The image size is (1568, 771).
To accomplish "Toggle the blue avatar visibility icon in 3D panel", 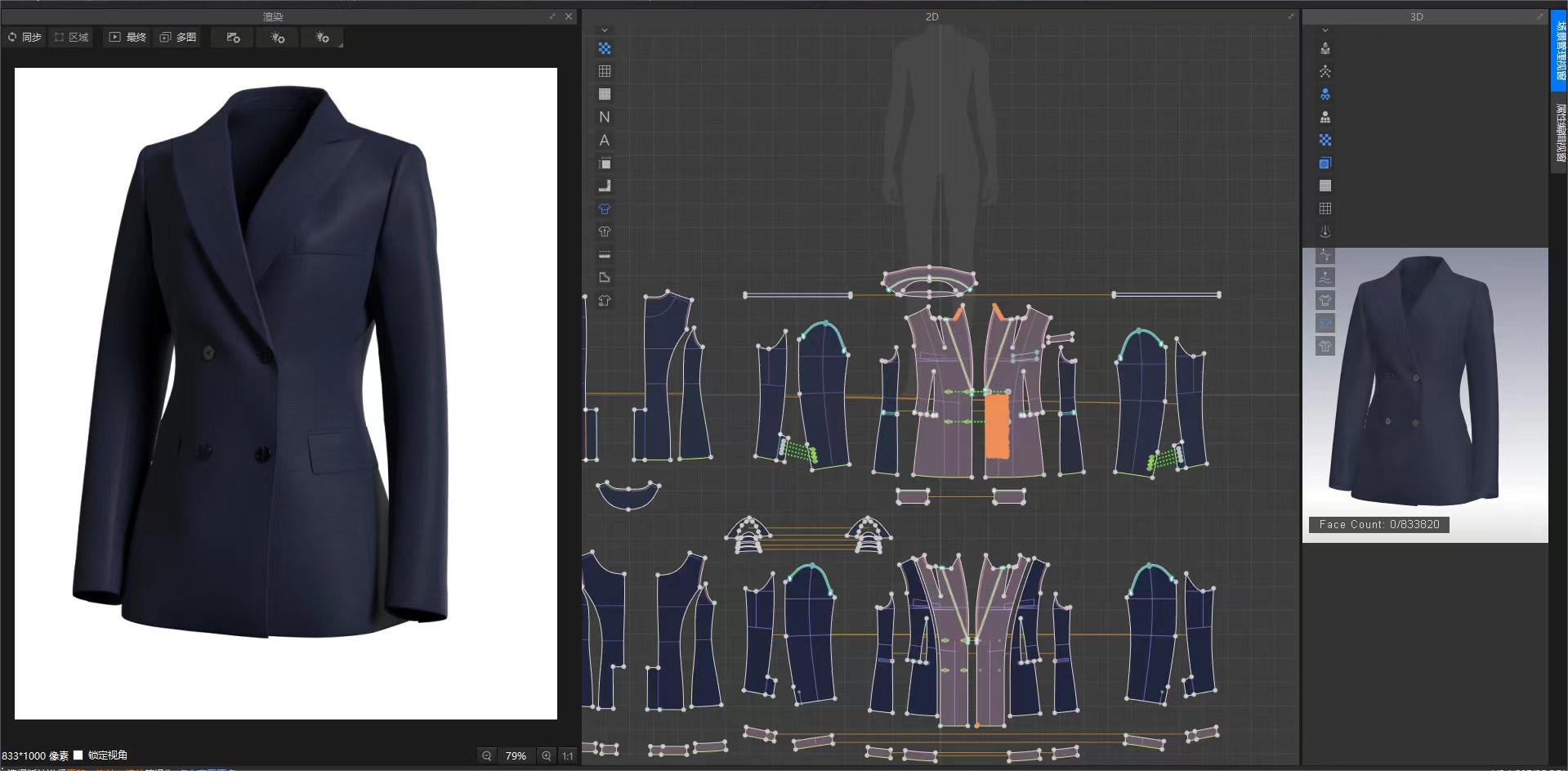I will click(x=1325, y=94).
